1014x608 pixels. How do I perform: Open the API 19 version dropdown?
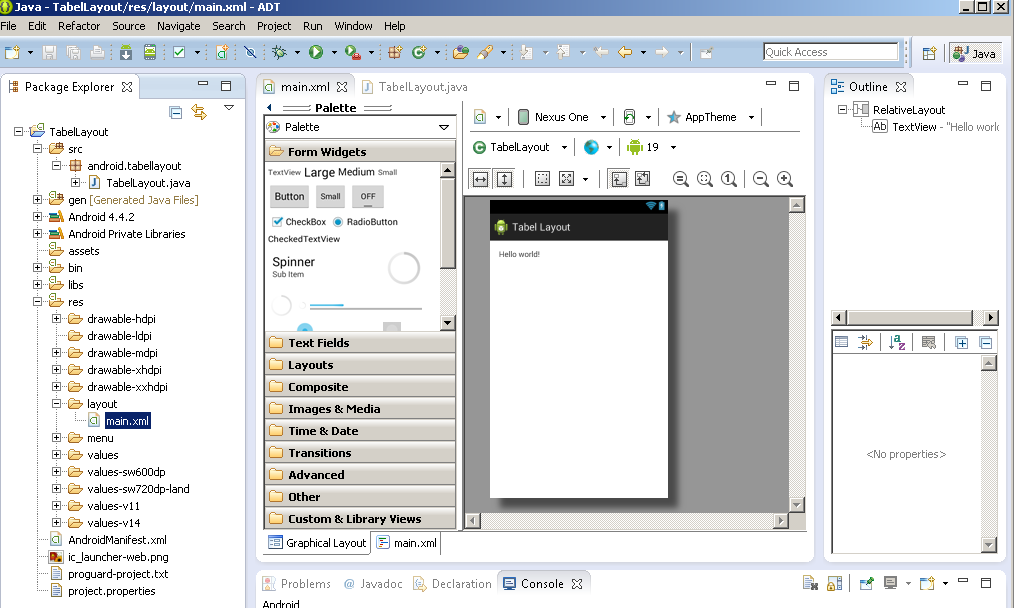(651, 147)
